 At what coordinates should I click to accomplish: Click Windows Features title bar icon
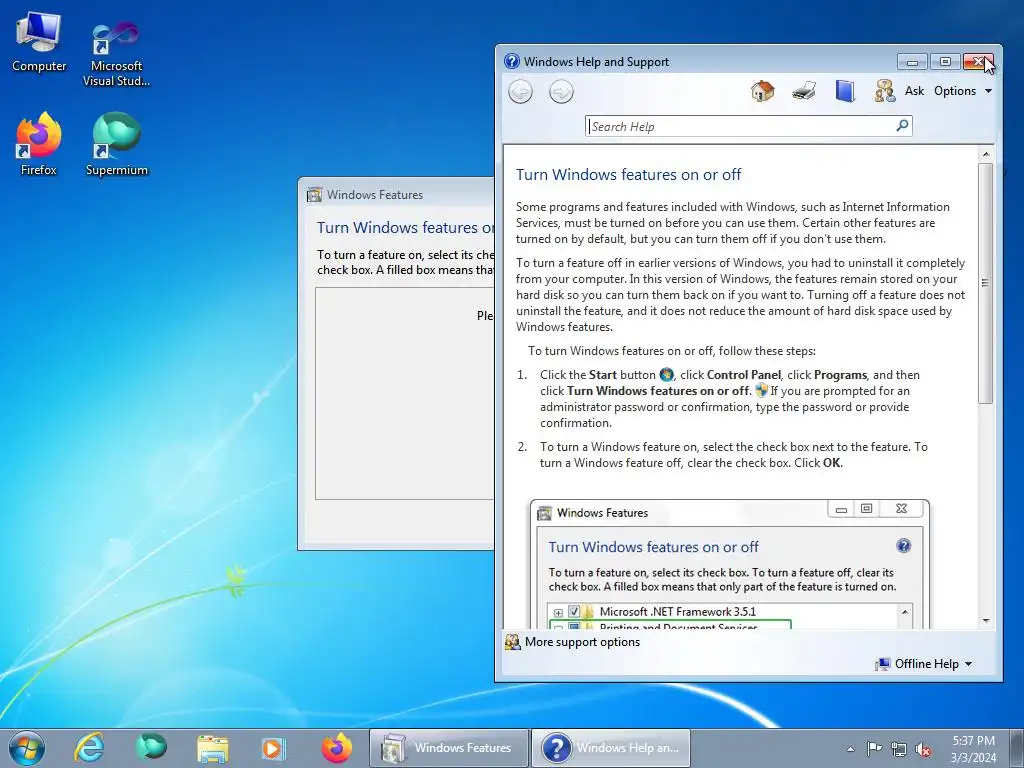314,195
